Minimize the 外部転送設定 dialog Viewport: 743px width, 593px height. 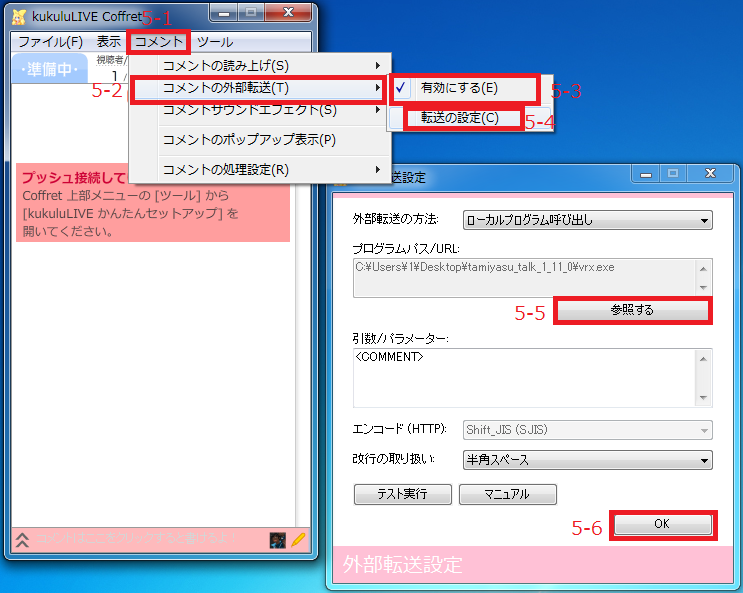tap(645, 173)
